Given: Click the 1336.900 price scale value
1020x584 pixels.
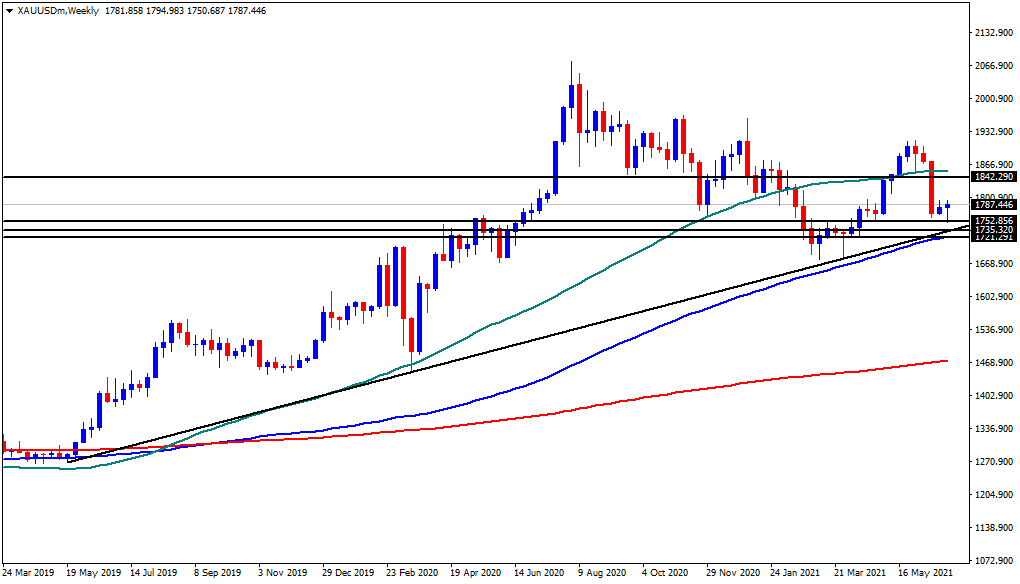Looking at the screenshot, I should [x=994, y=429].
